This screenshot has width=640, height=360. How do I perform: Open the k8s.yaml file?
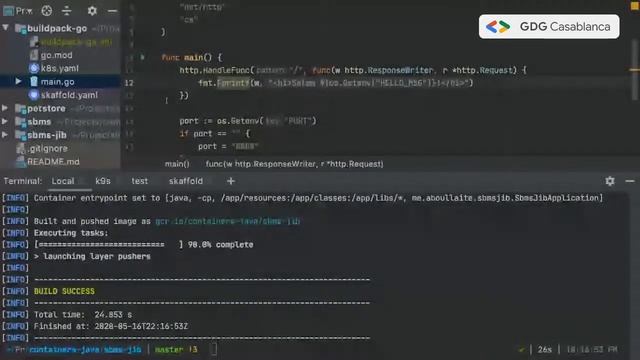coord(60,68)
